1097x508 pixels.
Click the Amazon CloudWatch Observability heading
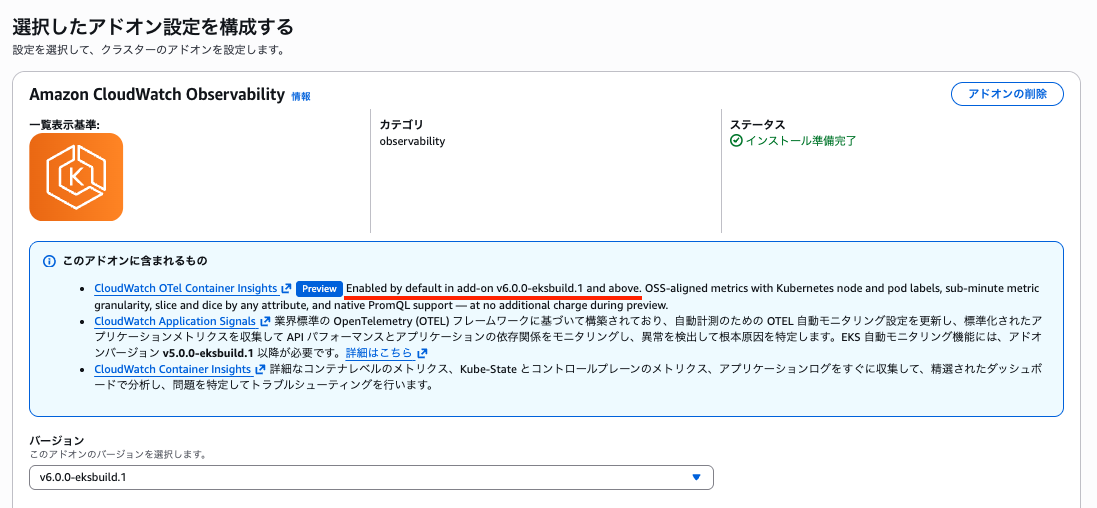click(x=157, y=95)
